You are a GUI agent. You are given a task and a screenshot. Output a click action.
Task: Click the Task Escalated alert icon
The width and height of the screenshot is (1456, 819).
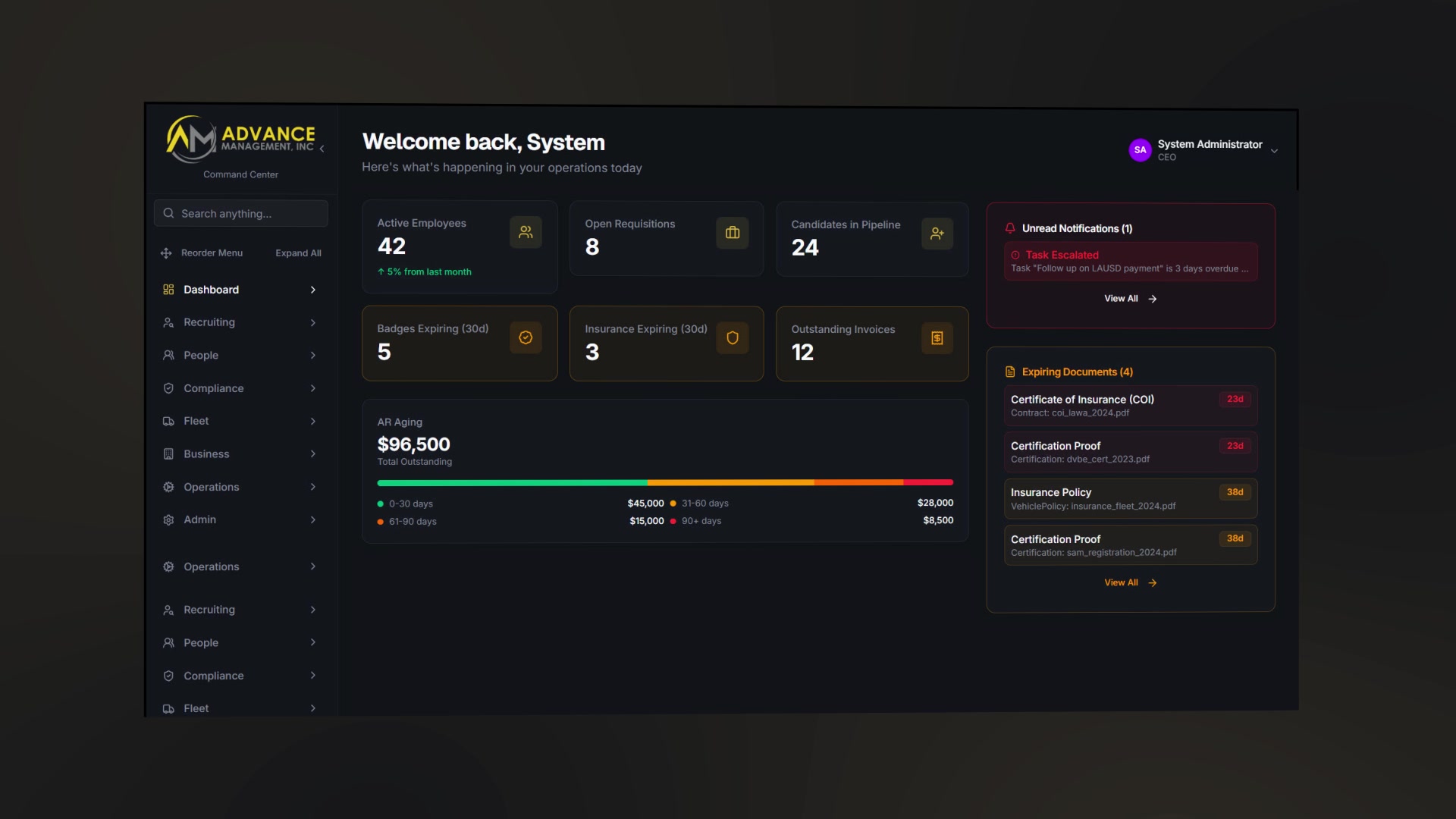[1015, 256]
